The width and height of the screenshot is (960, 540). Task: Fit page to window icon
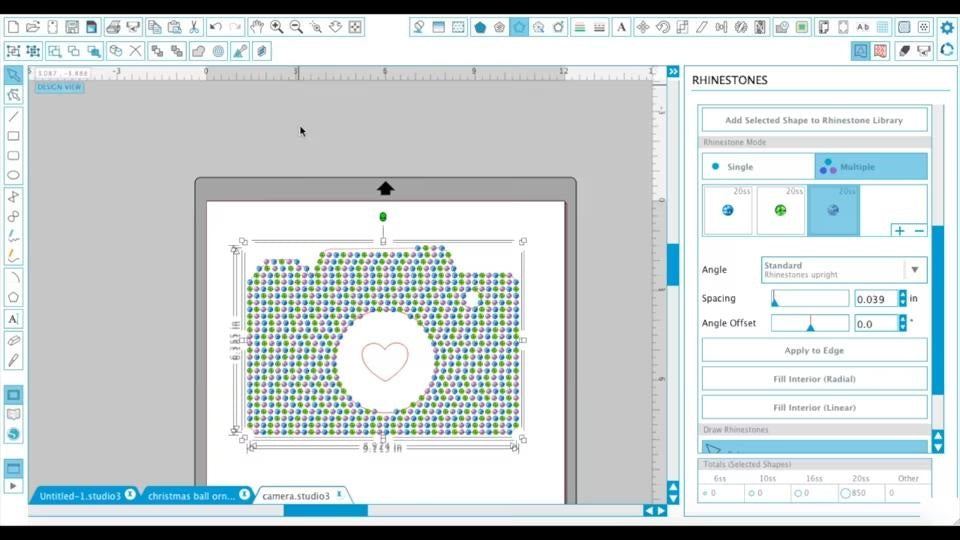point(354,27)
